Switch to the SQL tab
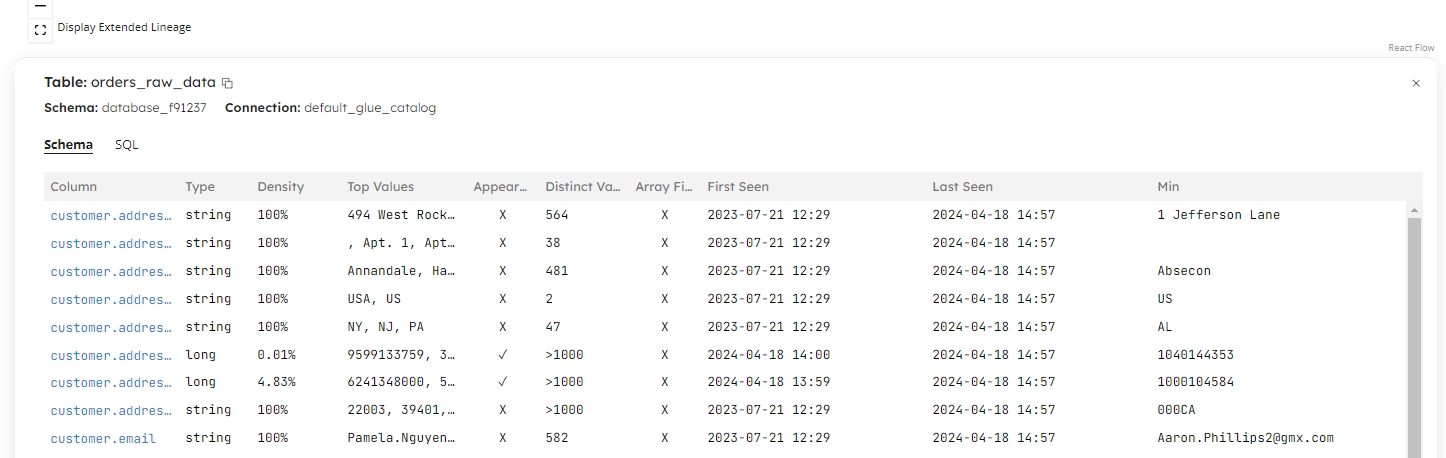 [x=127, y=145]
